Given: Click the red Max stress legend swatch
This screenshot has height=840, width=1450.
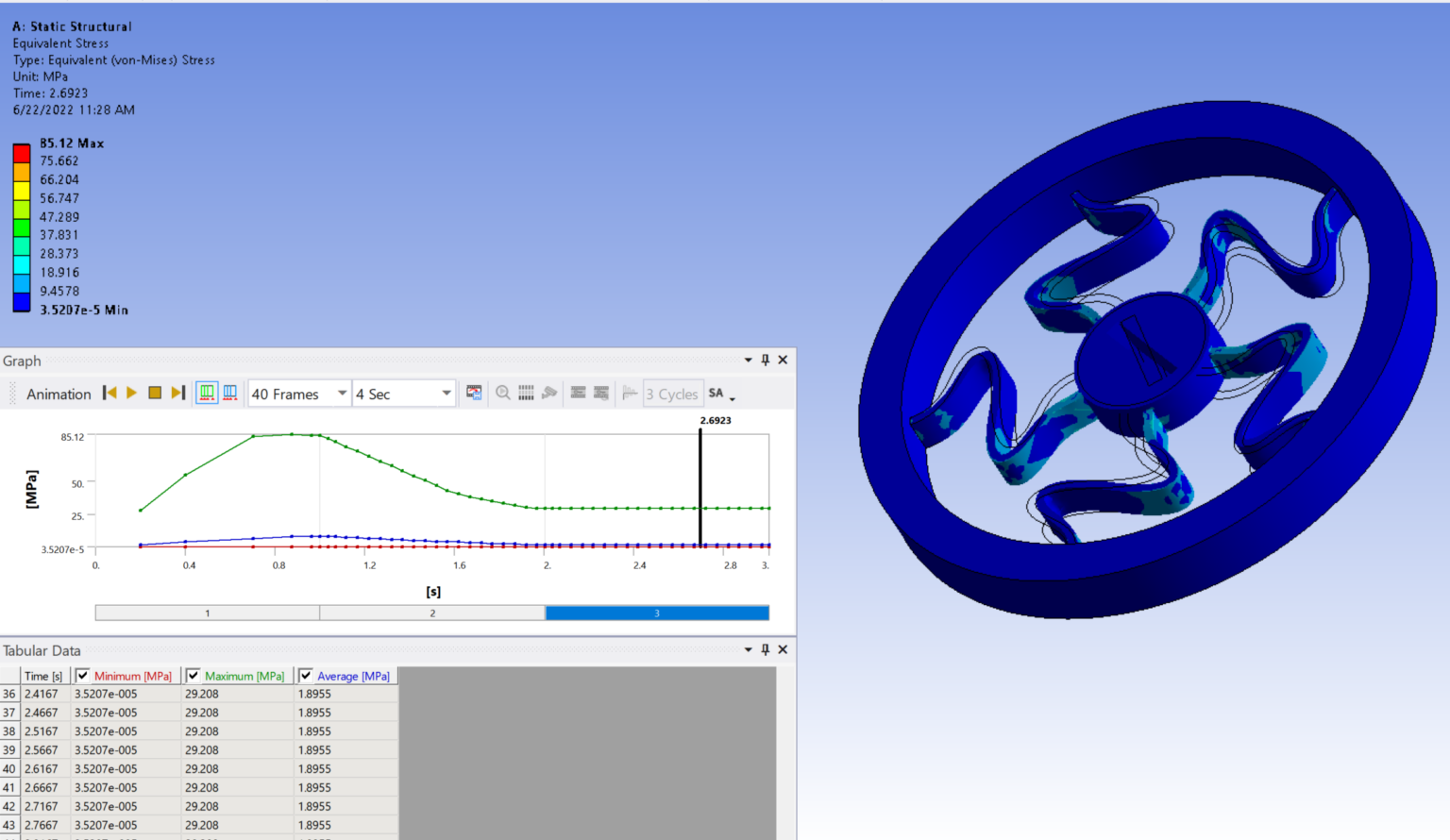Looking at the screenshot, I should [x=22, y=150].
